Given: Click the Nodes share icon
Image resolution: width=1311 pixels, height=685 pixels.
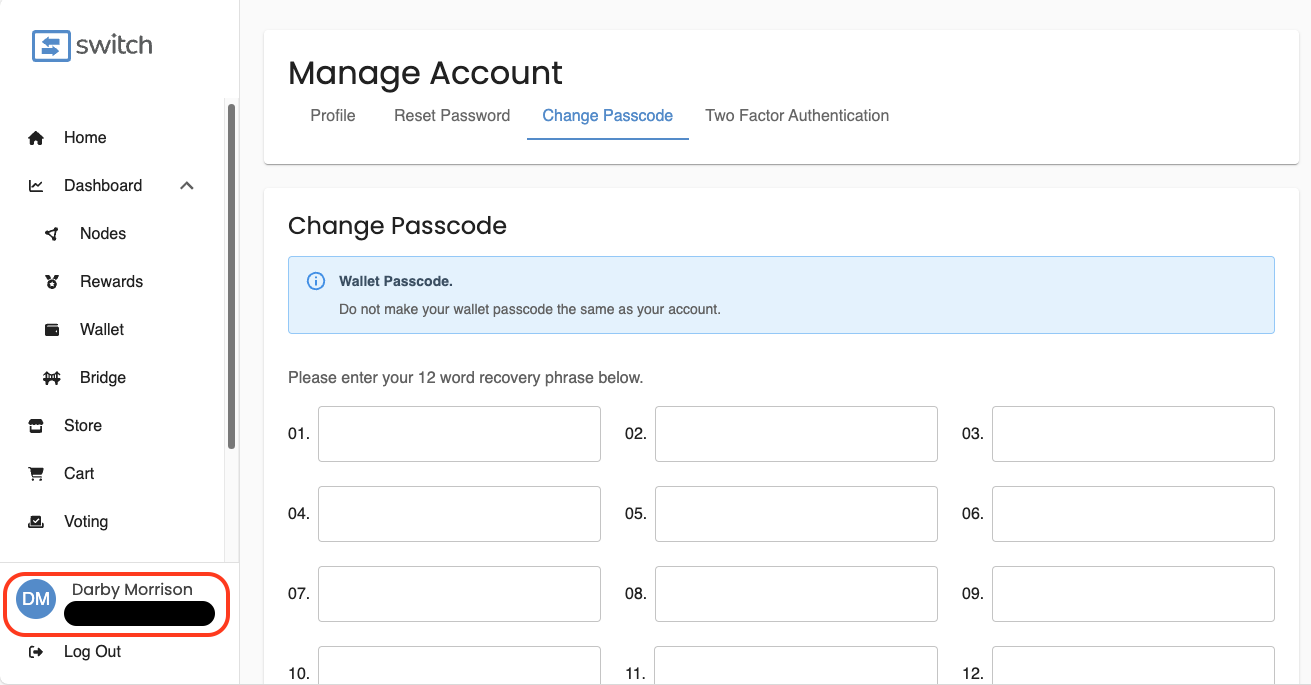Looking at the screenshot, I should point(52,234).
